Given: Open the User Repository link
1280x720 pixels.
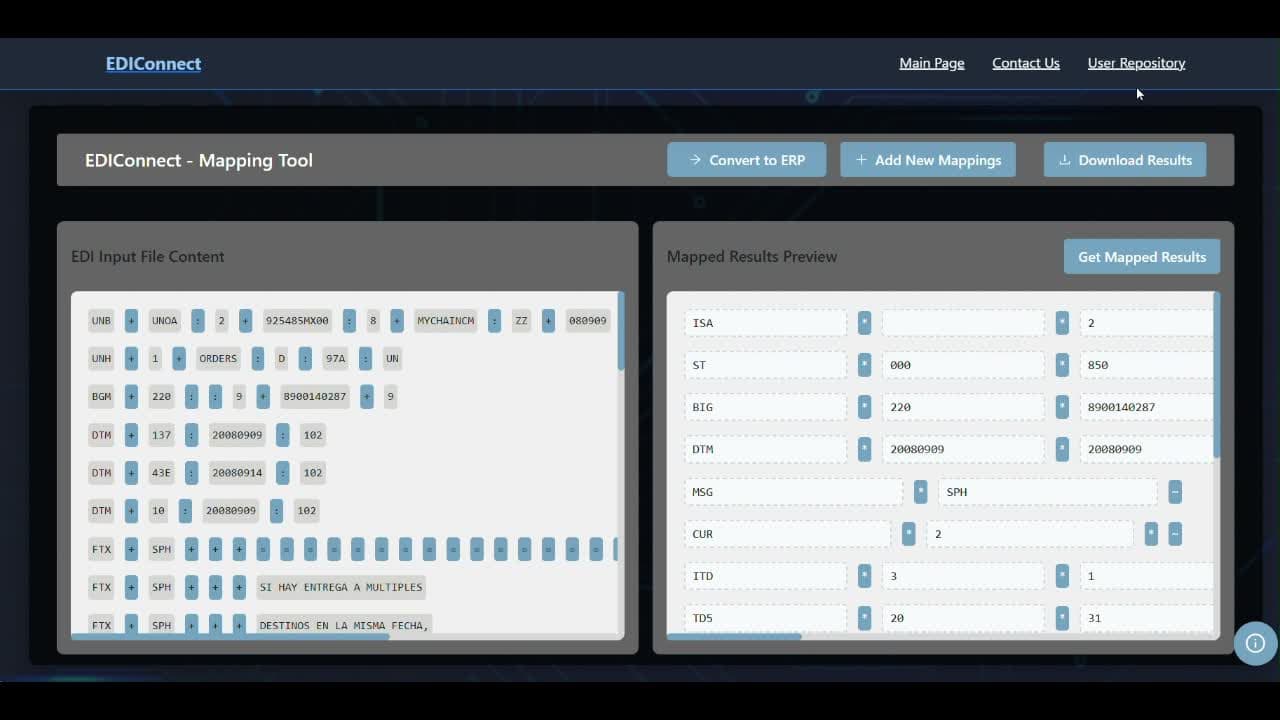Looking at the screenshot, I should (1137, 63).
